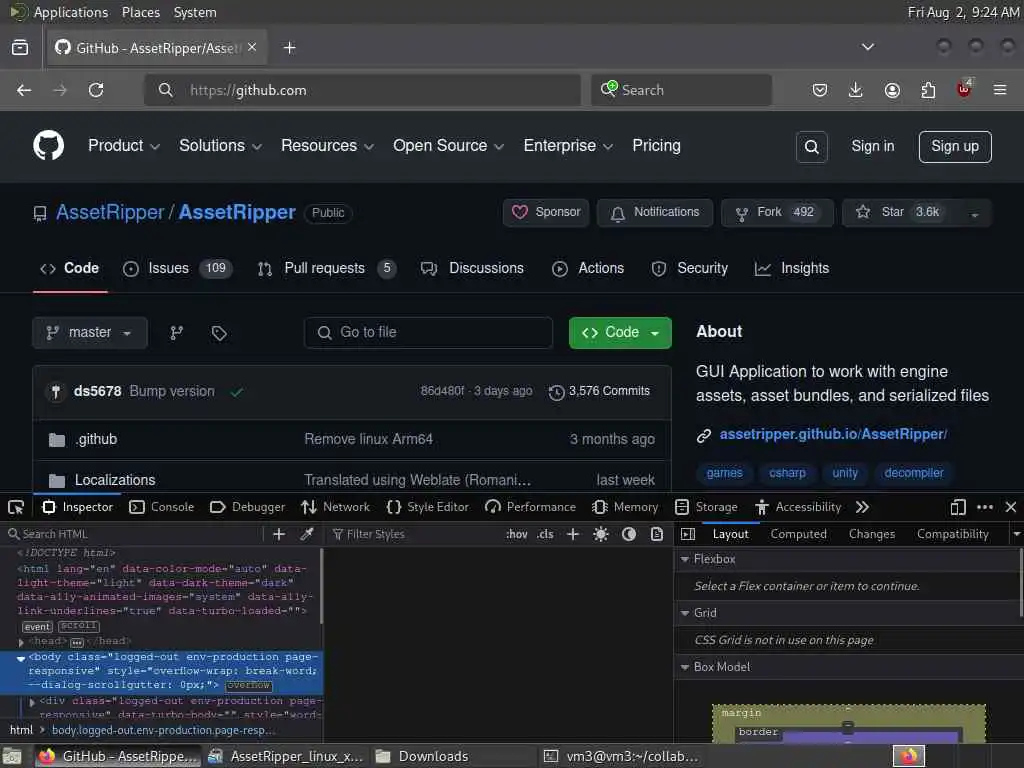List all tabs dropdown arrow

[x=868, y=47]
